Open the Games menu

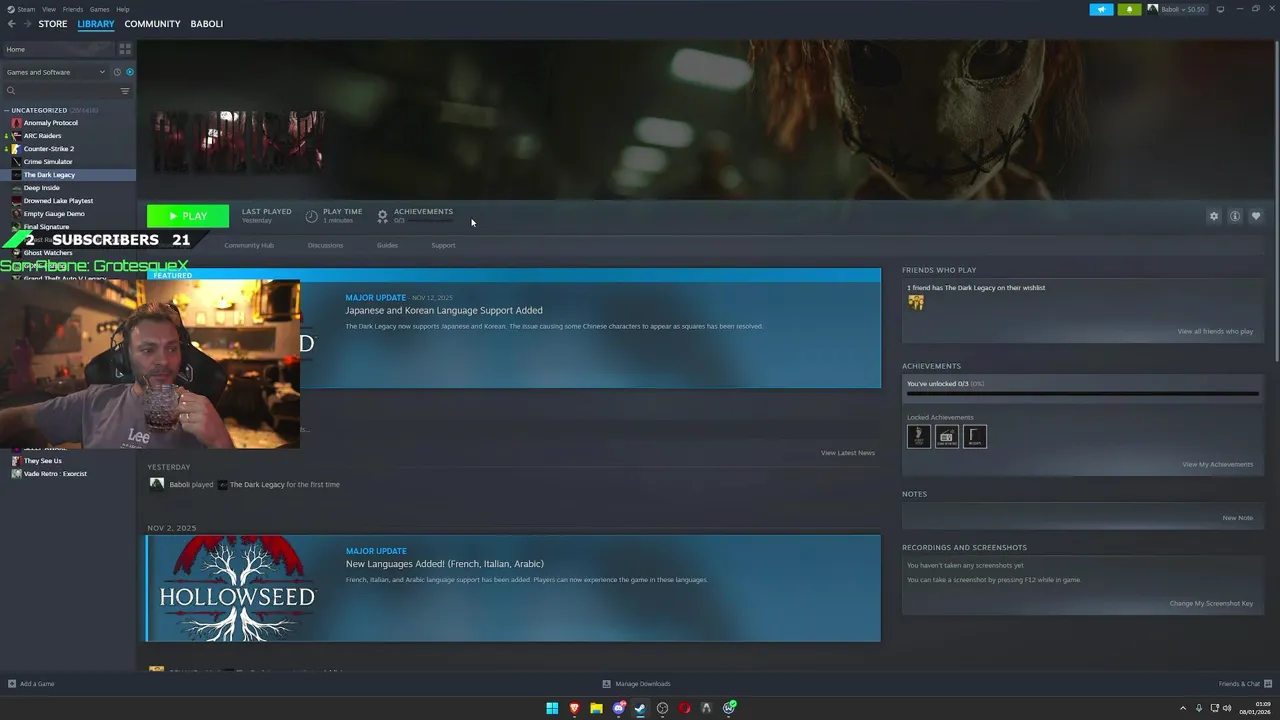[100, 9]
